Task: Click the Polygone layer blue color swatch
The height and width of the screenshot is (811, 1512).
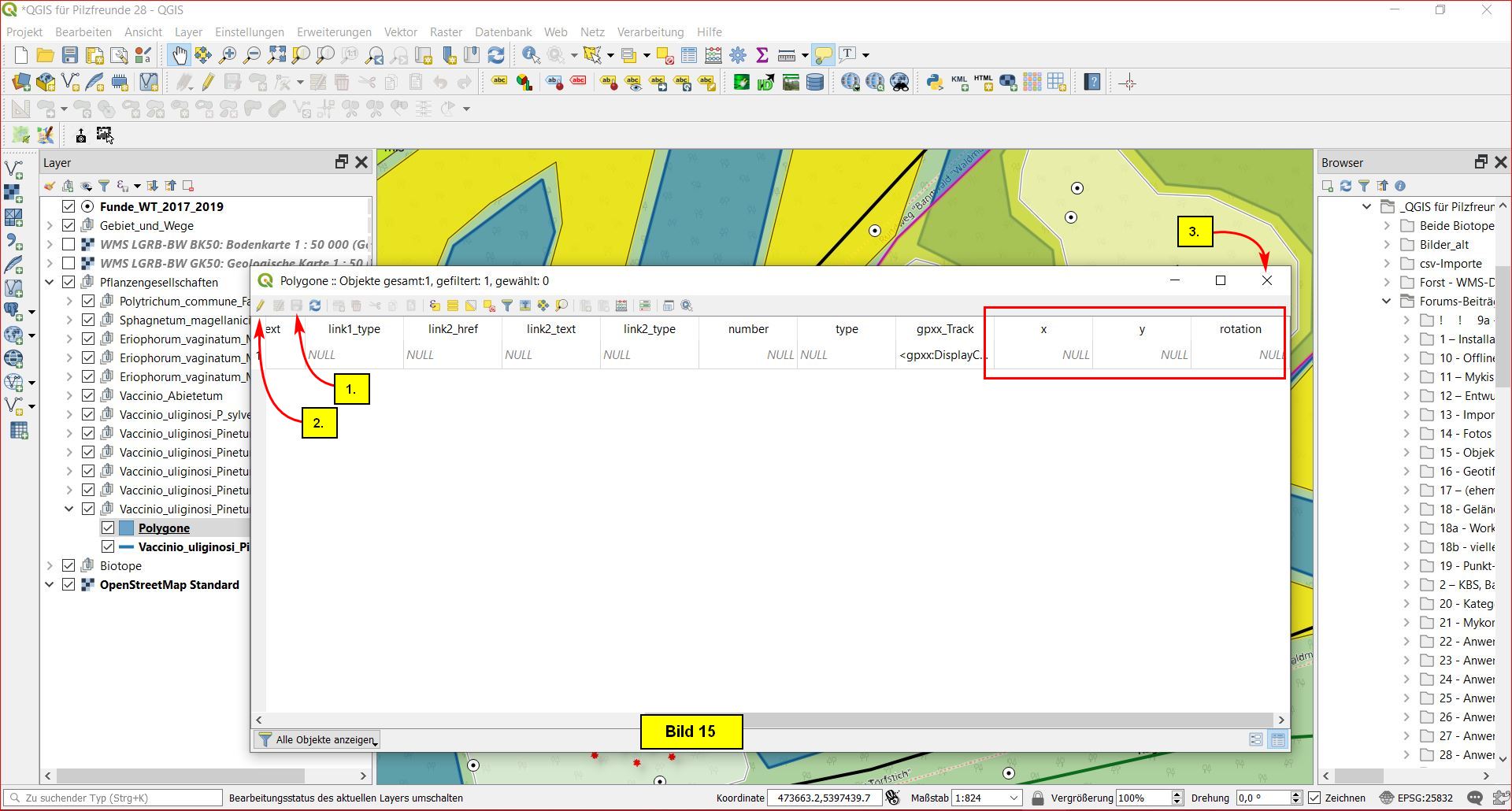Action: click(126, 528)
